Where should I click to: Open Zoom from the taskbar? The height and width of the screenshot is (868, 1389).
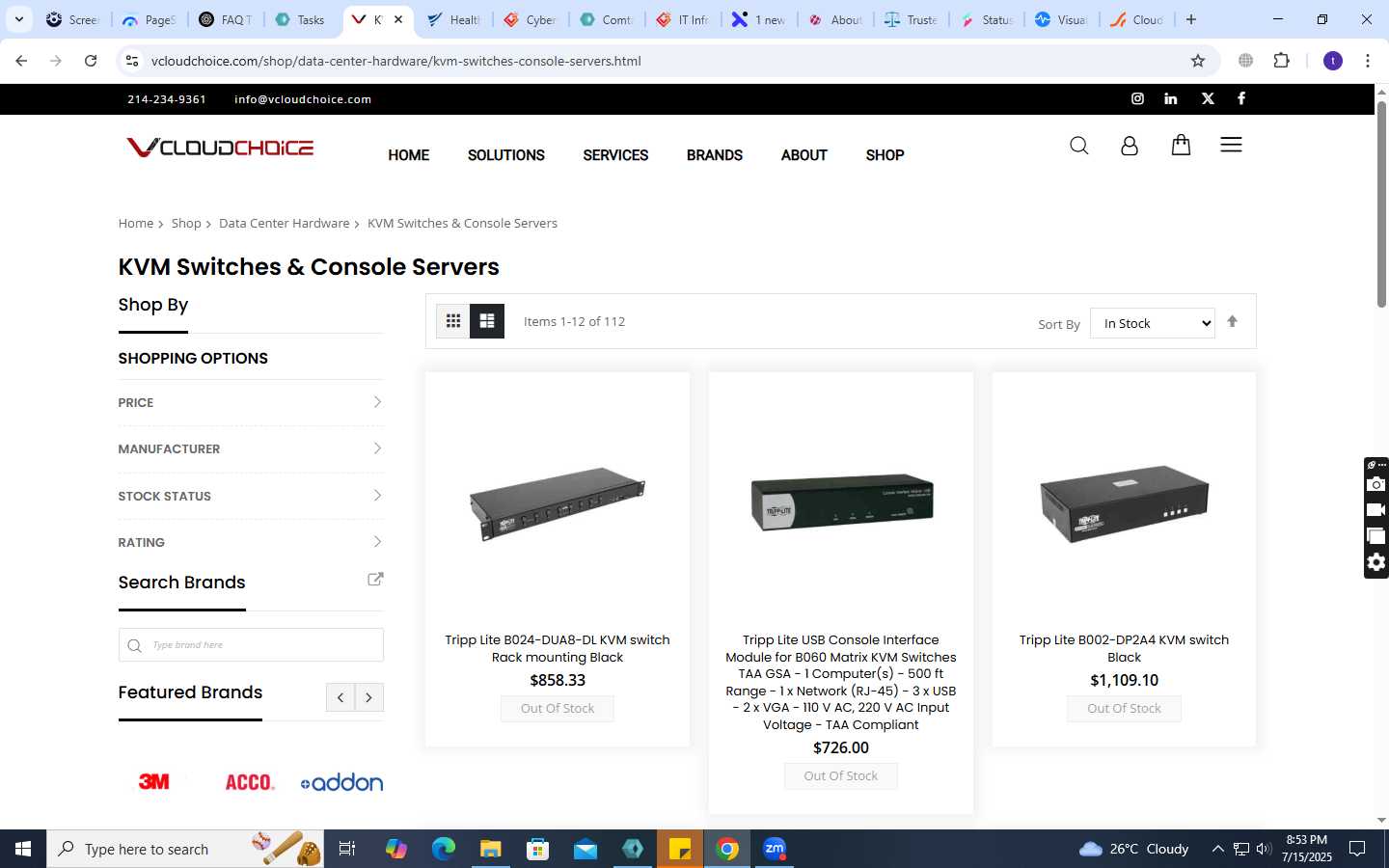775,849
